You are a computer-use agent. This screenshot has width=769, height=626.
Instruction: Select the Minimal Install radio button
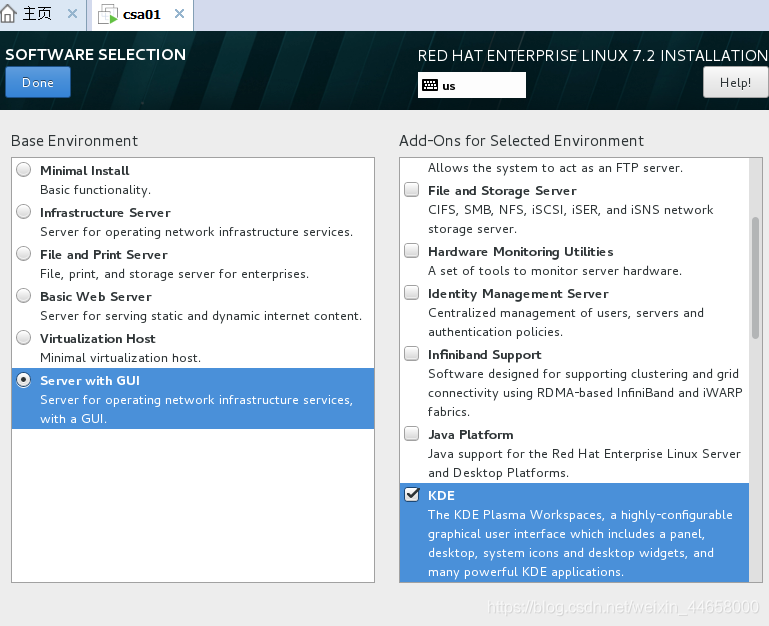tap(24, 170)
